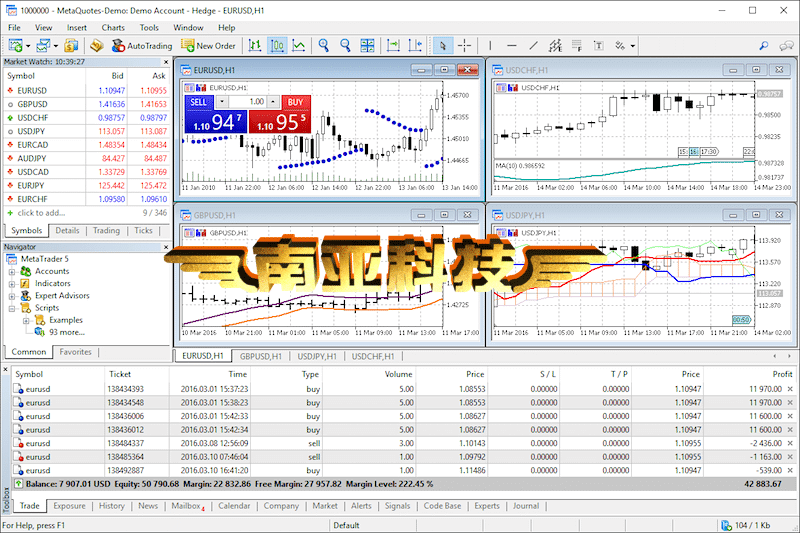Tile chart windows icon

click(x=367, y=45)
